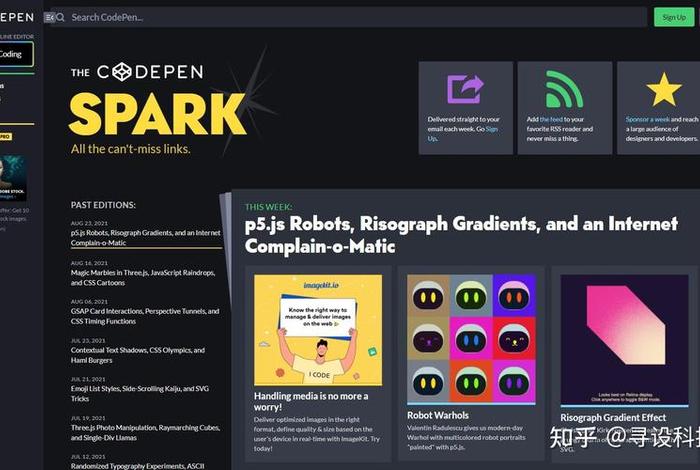Click the Robot Warhols thumbnail image
Viewport: 700px width, 470px height.
click(471, 339)
